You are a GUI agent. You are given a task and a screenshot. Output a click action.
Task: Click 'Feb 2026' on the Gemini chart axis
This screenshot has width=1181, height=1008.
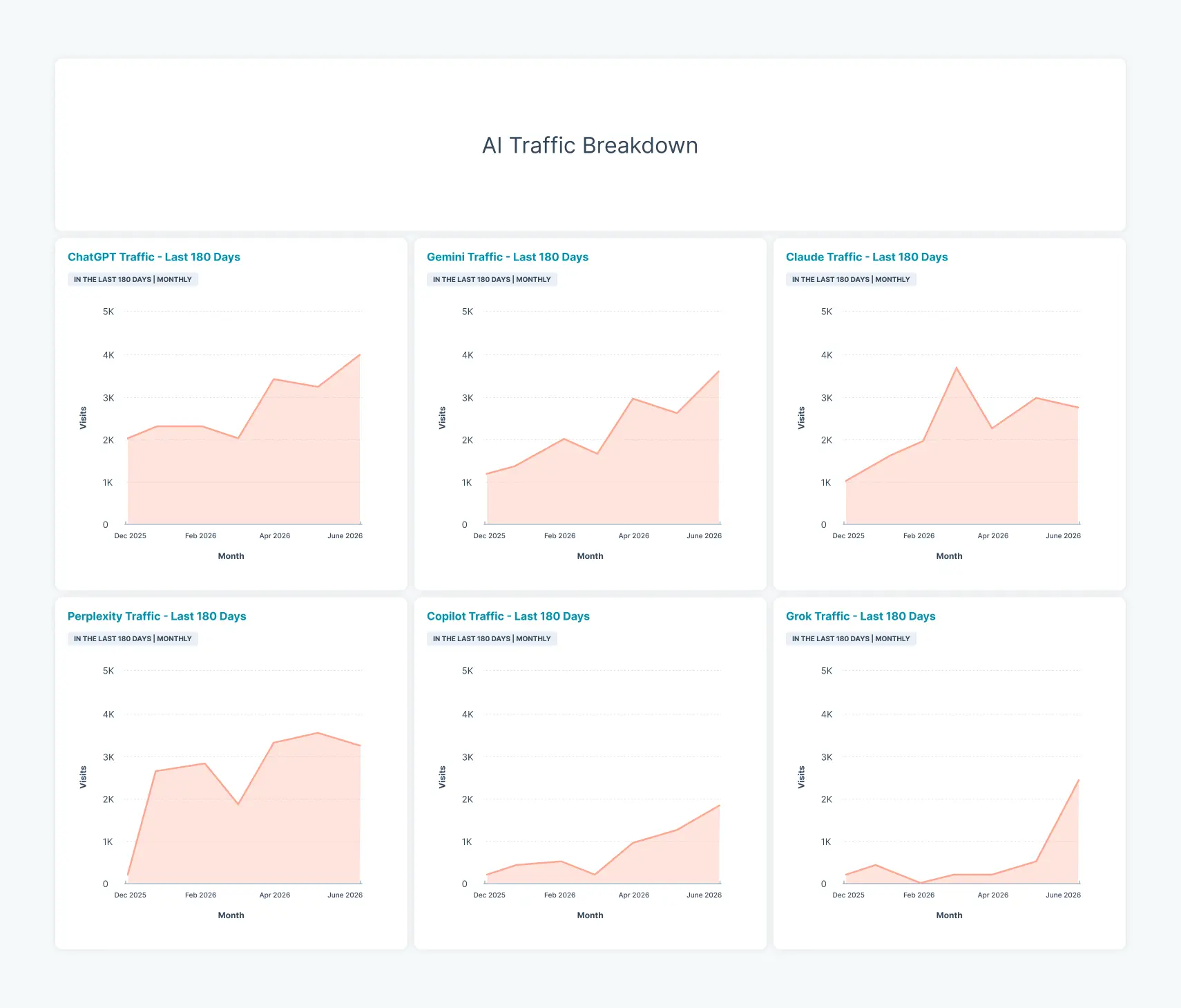tap(559, 536)
